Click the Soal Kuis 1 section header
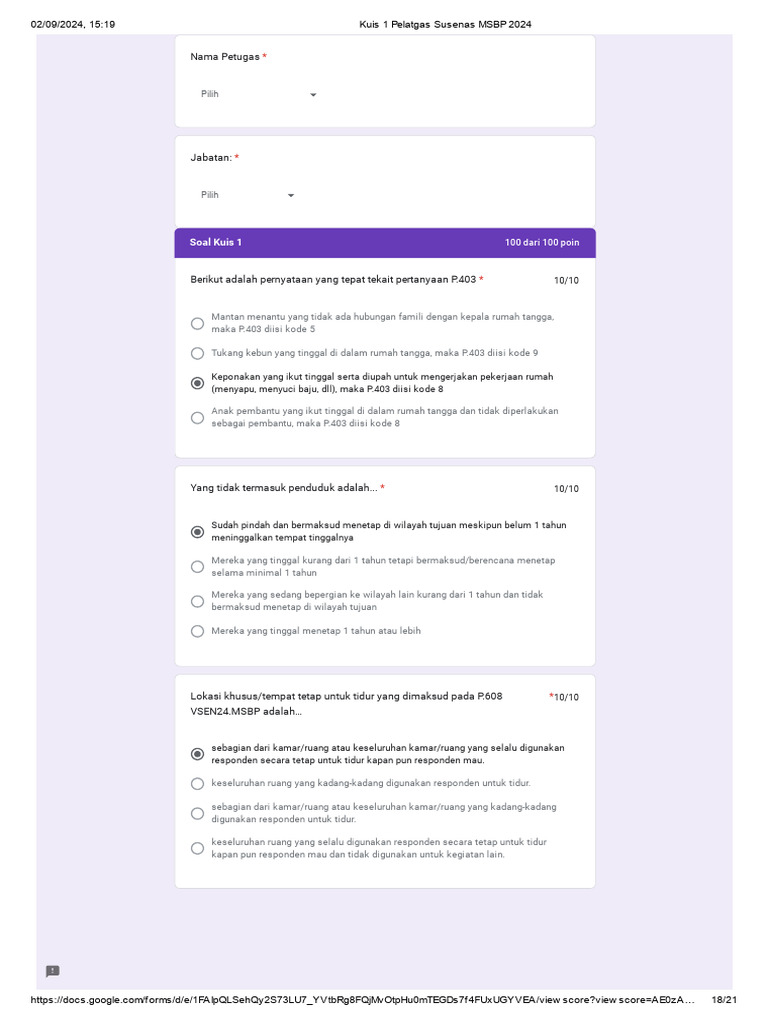The image size is (768, 1024). [216, 243]
